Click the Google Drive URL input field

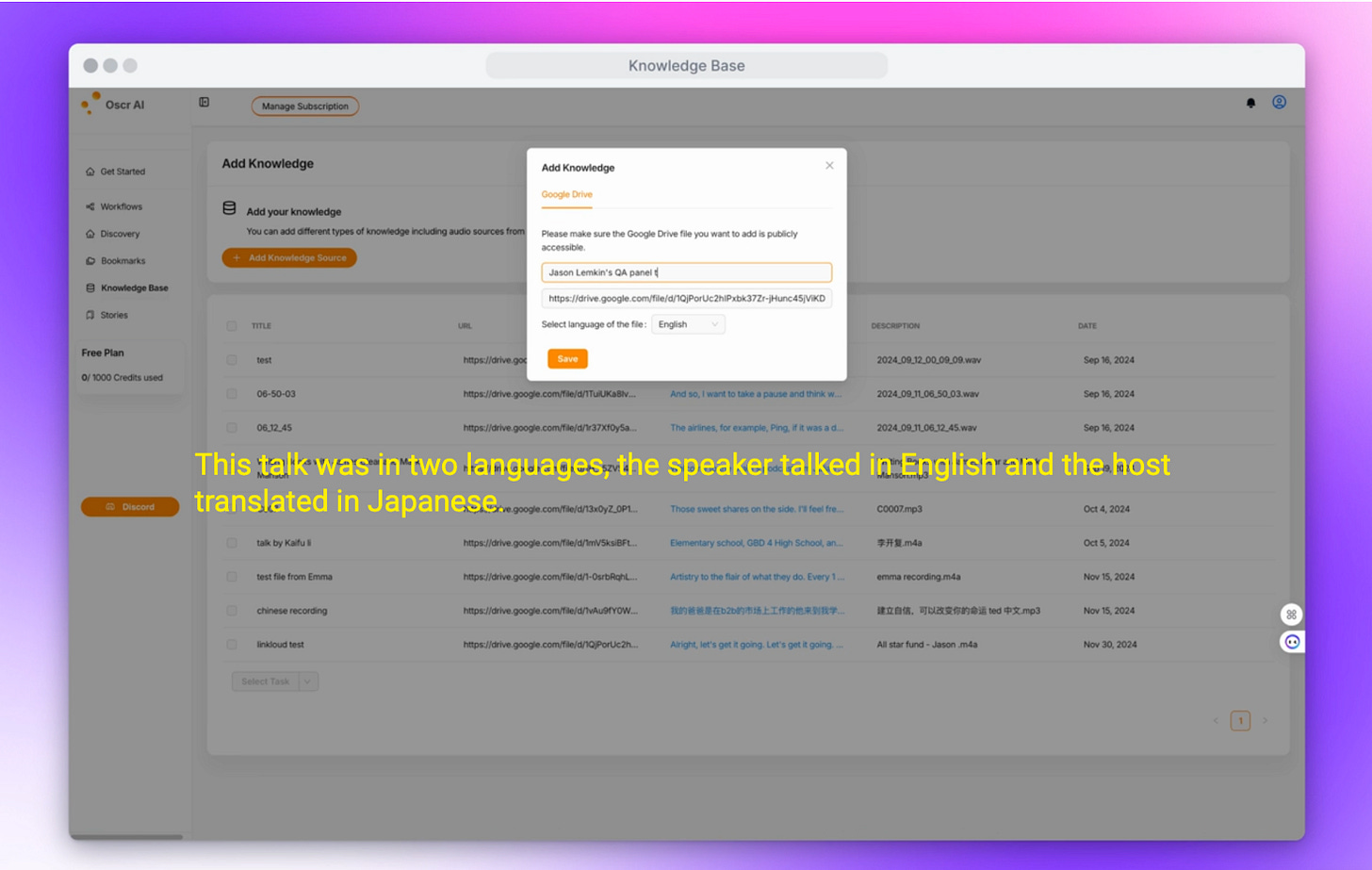[686, 299]
